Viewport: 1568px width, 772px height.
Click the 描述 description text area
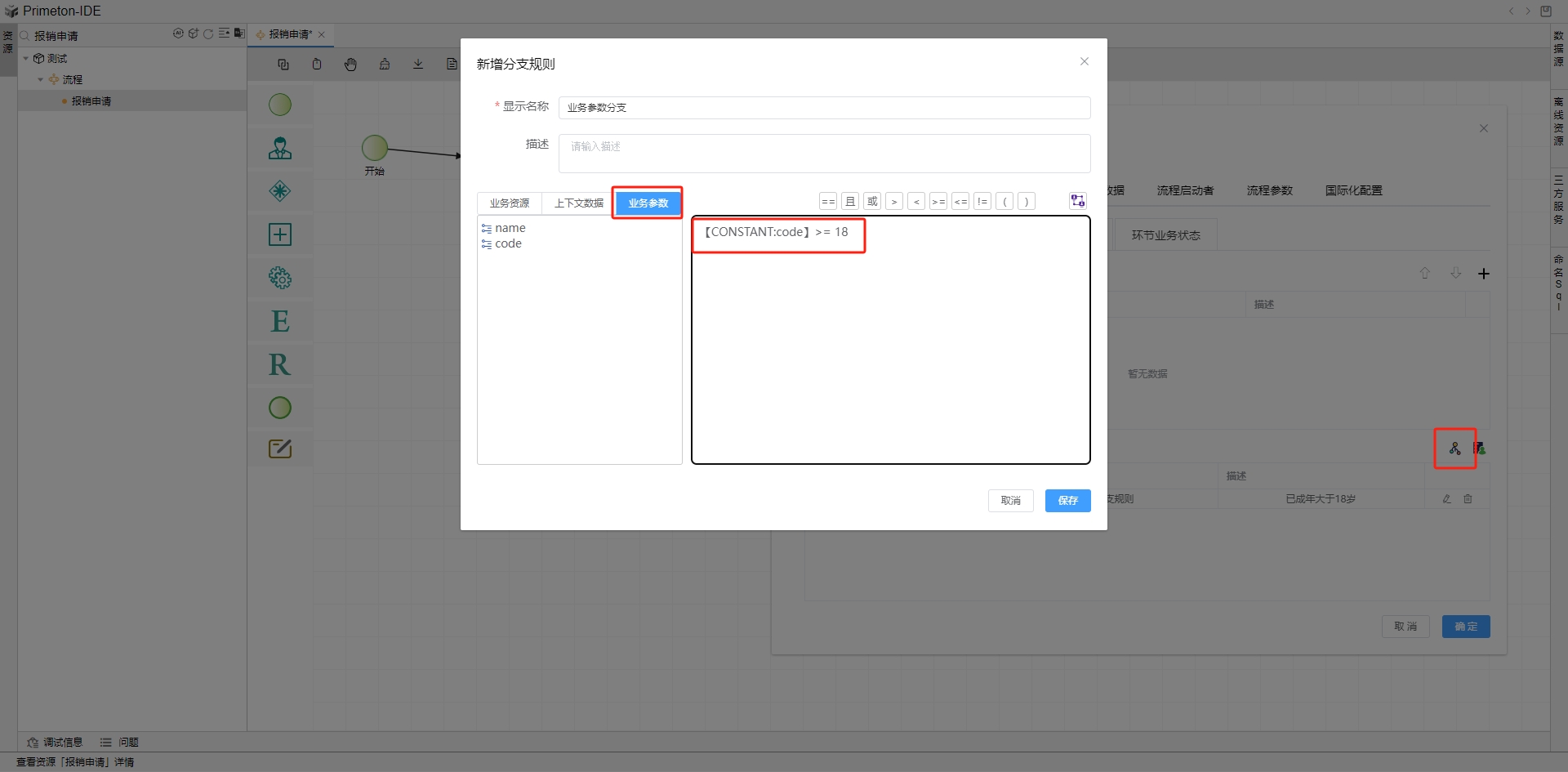[824, 154]
